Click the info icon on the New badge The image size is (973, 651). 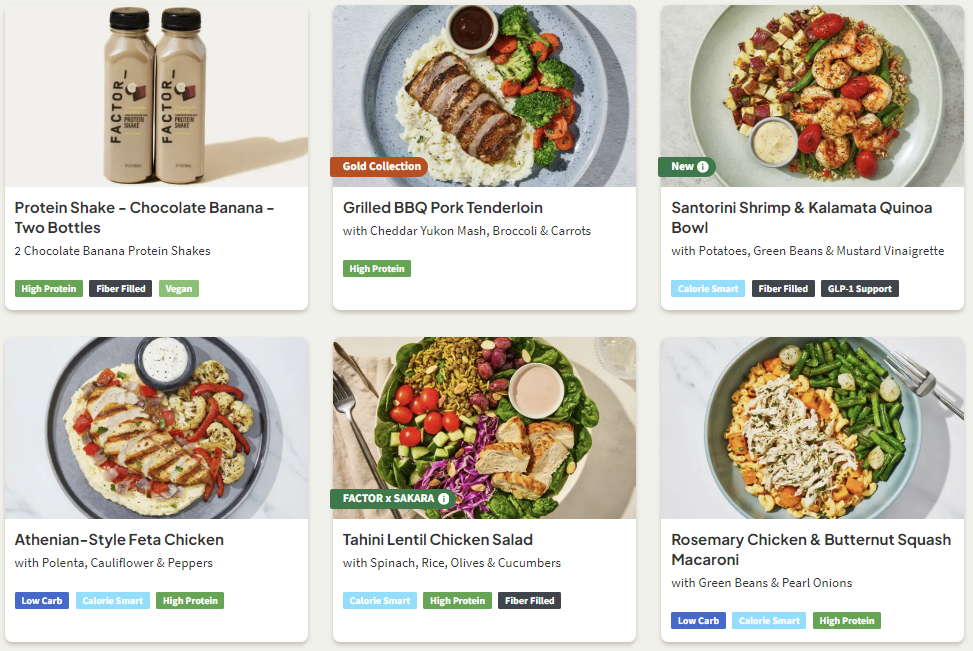703,167
